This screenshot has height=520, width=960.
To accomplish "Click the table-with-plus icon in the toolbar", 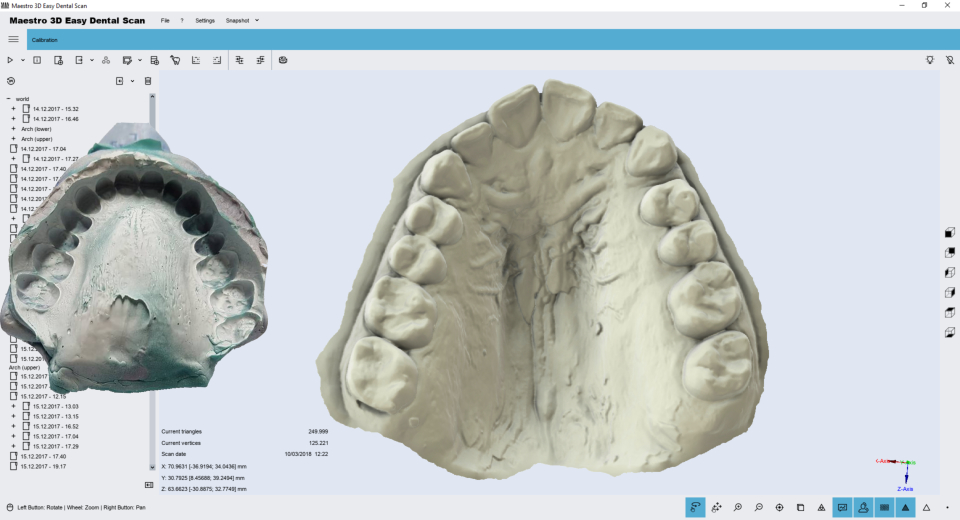I will [x=154, y=60].
